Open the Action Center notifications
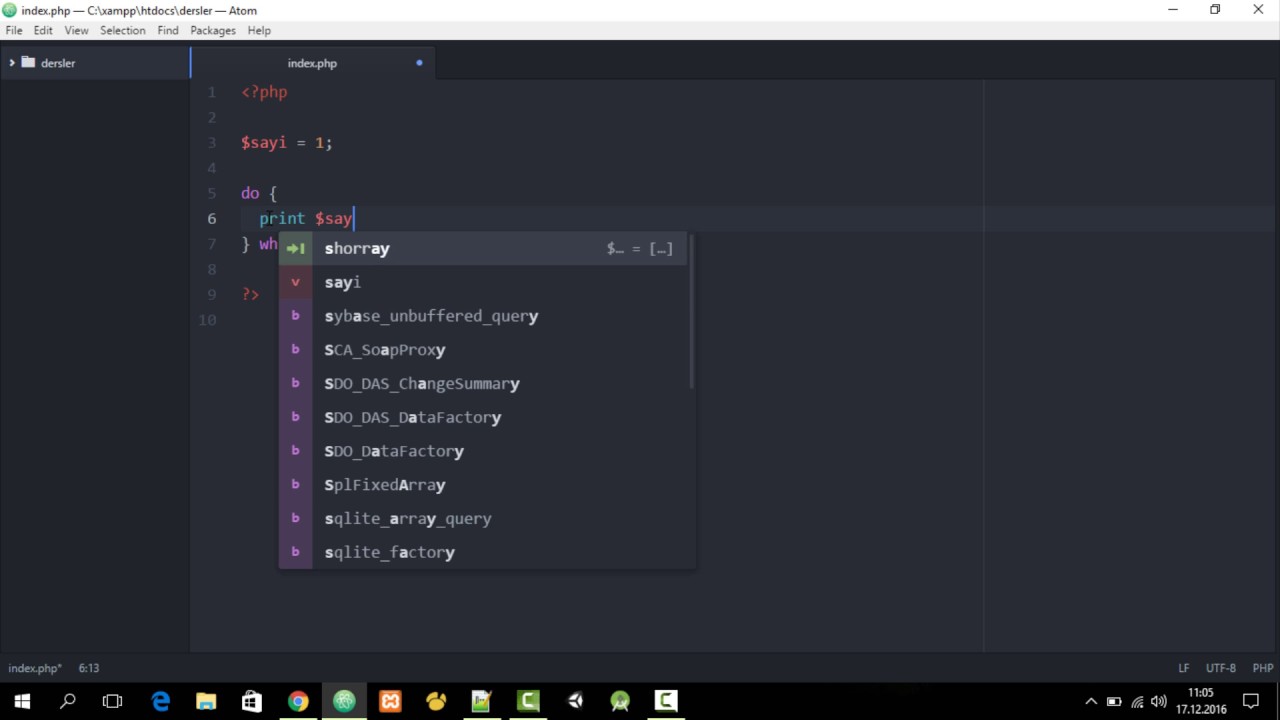 pyautogui.click(x=1251, y=701)
